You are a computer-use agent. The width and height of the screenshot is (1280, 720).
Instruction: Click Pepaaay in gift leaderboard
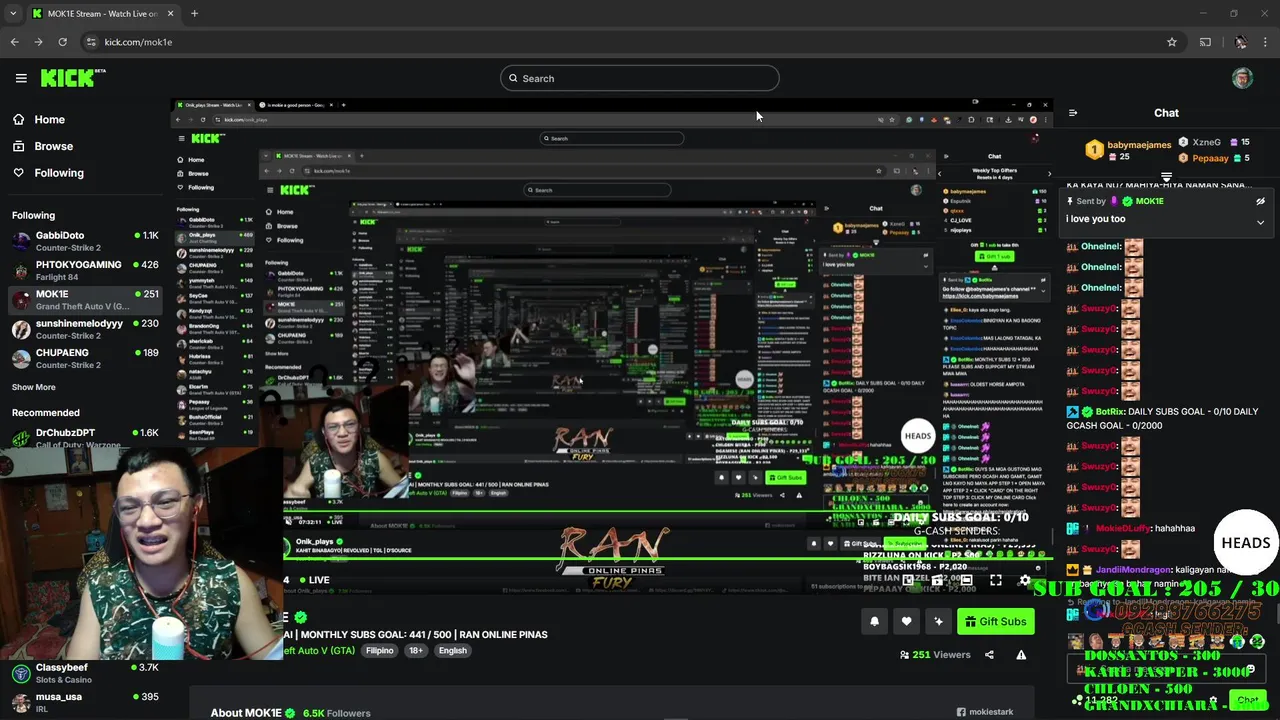[x=1214, y=158]
